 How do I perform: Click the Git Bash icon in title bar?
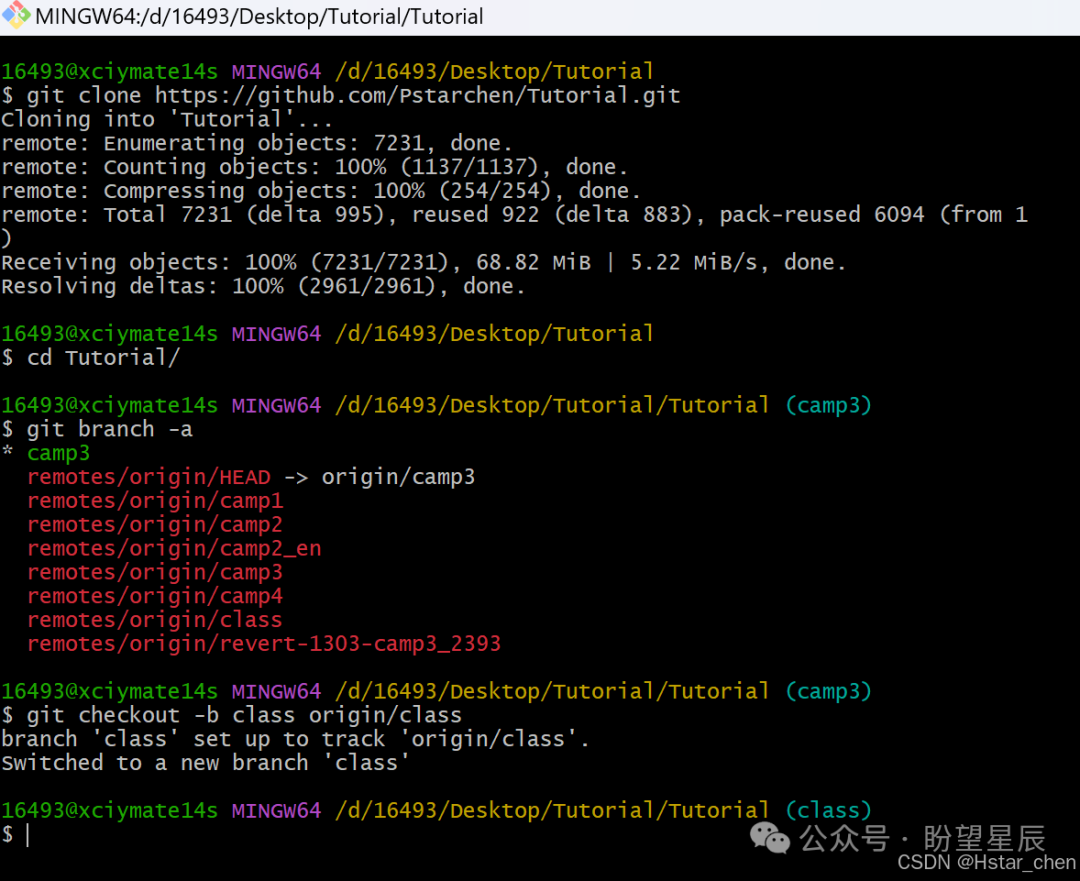(16, 15)
